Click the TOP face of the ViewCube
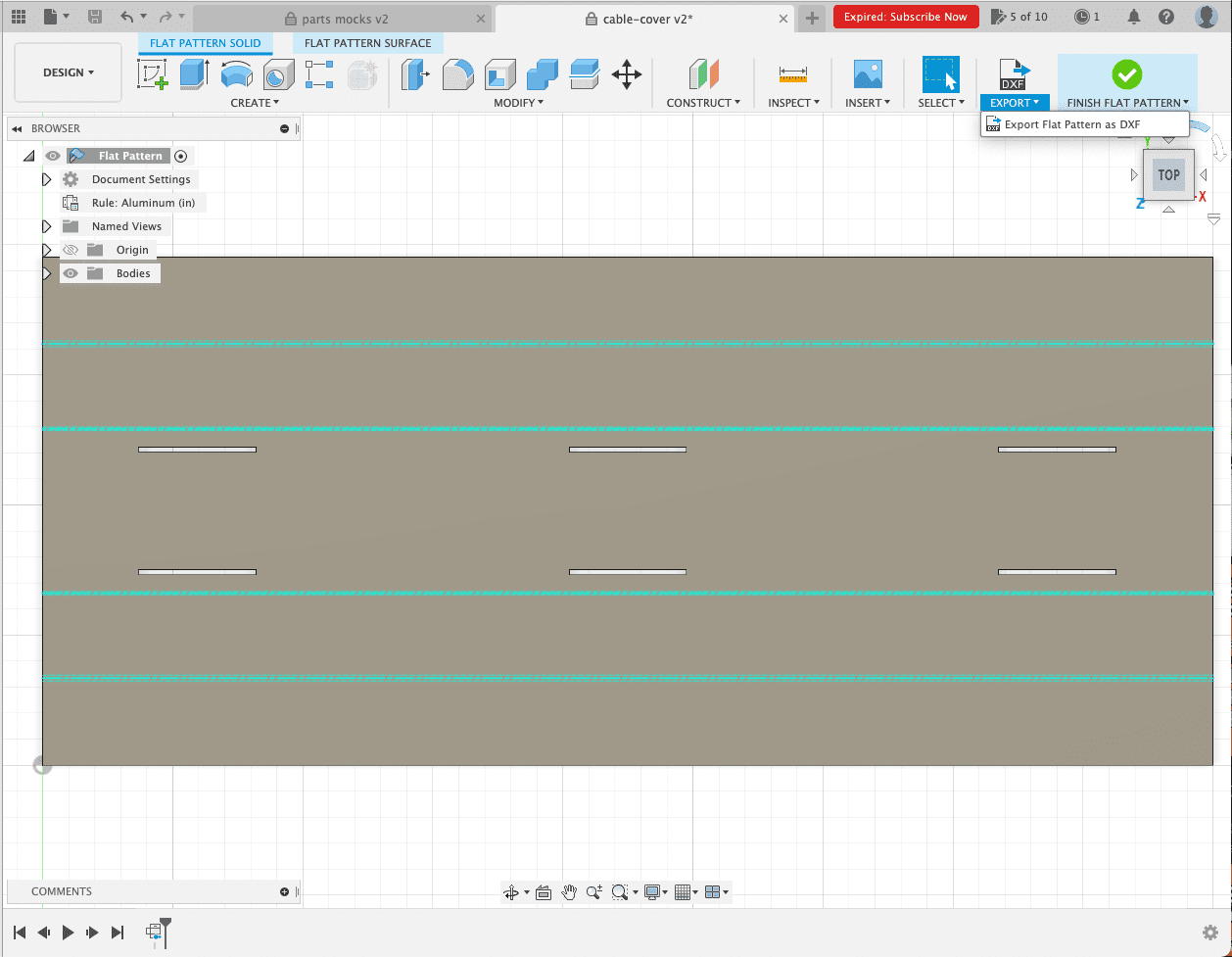Screen dimensions: 1232x957 pos(1168,175)
